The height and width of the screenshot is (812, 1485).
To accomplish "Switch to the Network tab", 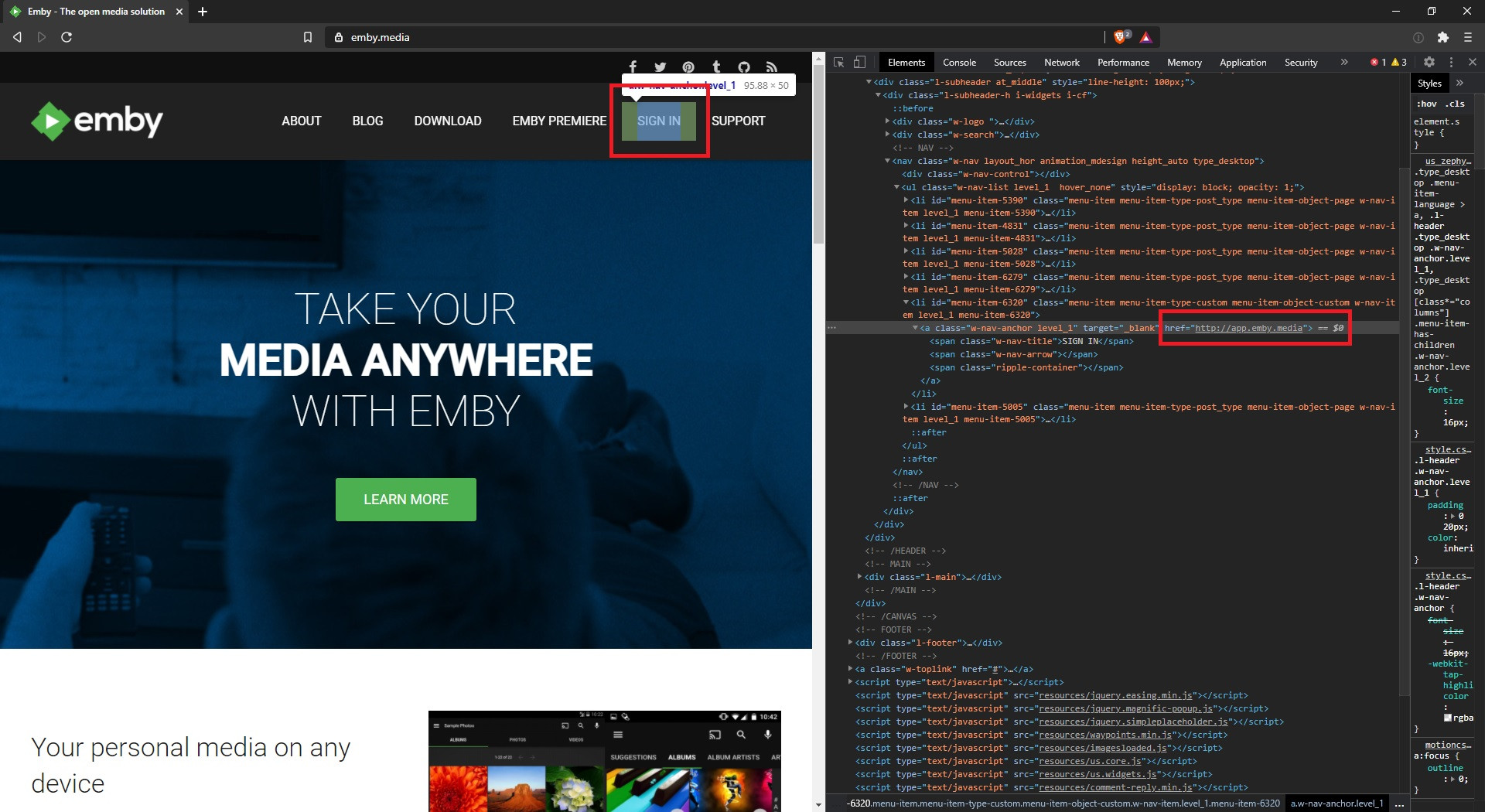I will tap(1061, 62).
